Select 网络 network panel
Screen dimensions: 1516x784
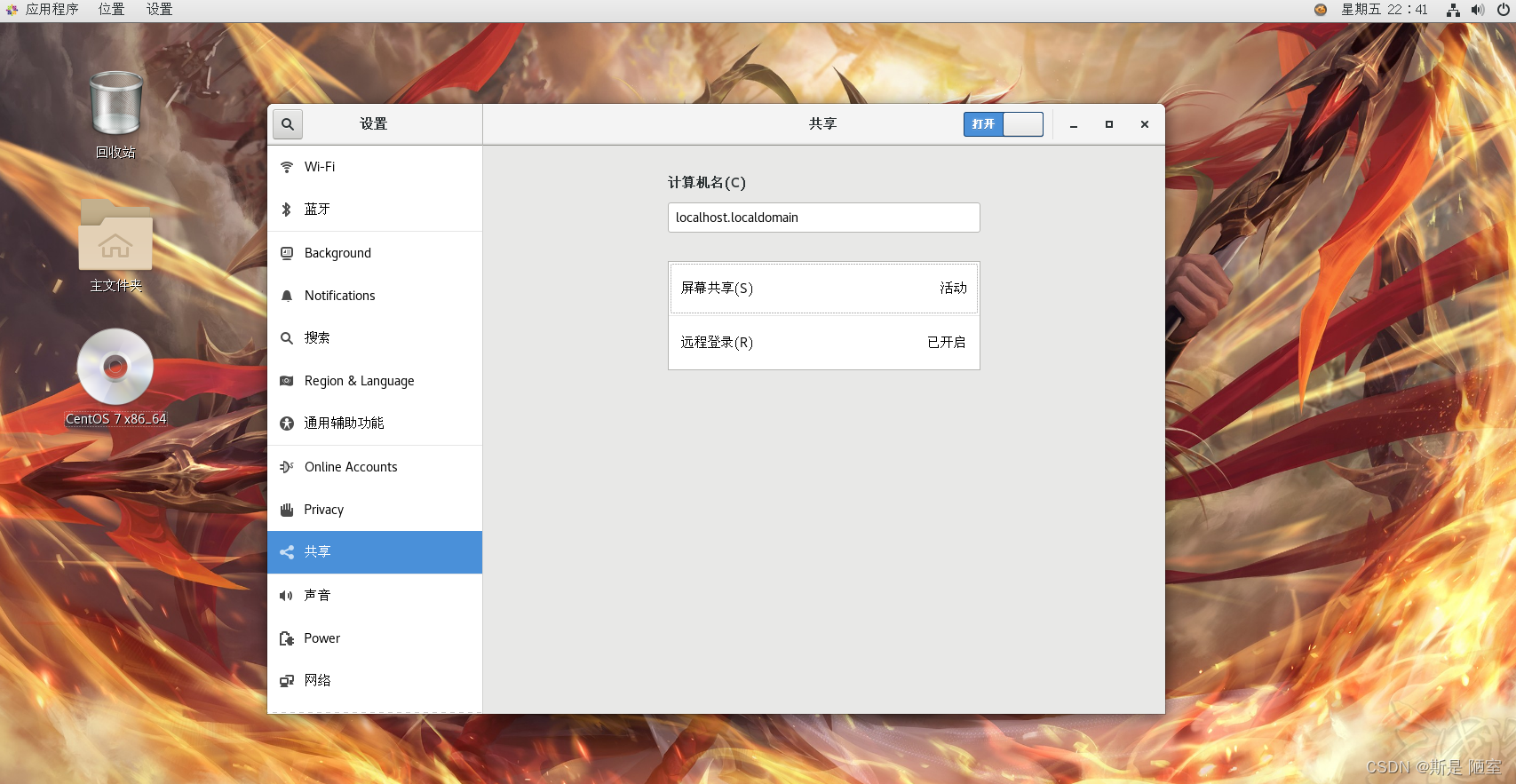pos(375,681)
